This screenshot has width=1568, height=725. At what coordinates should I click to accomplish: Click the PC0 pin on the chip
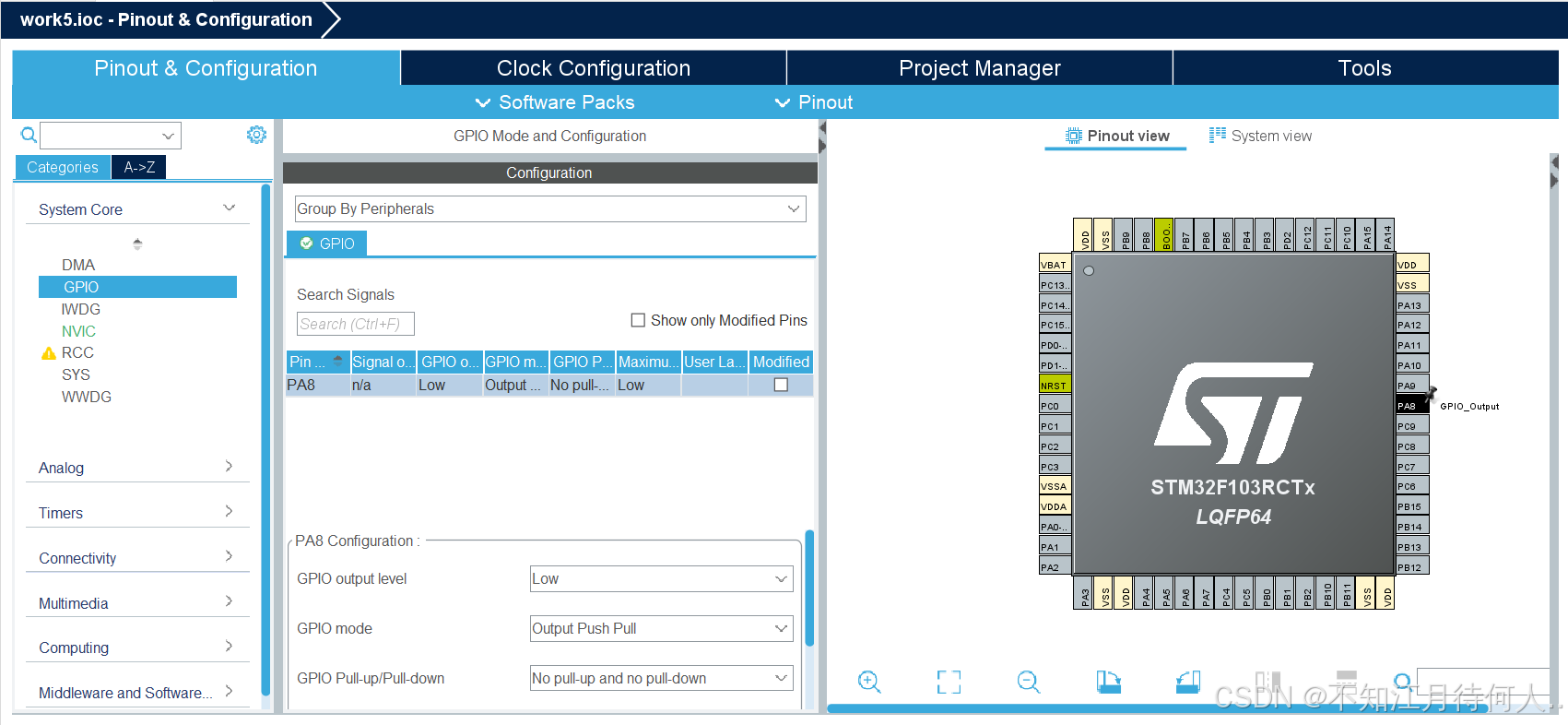(x=1055, y=406)
